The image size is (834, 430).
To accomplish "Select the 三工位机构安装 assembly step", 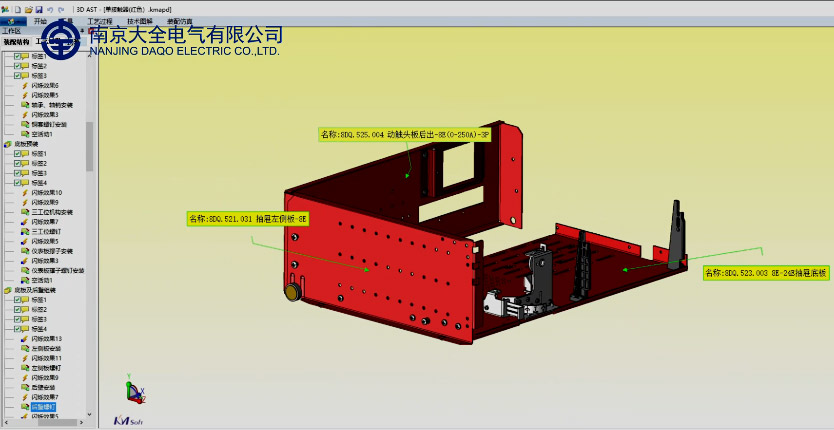I will (50, 212).
